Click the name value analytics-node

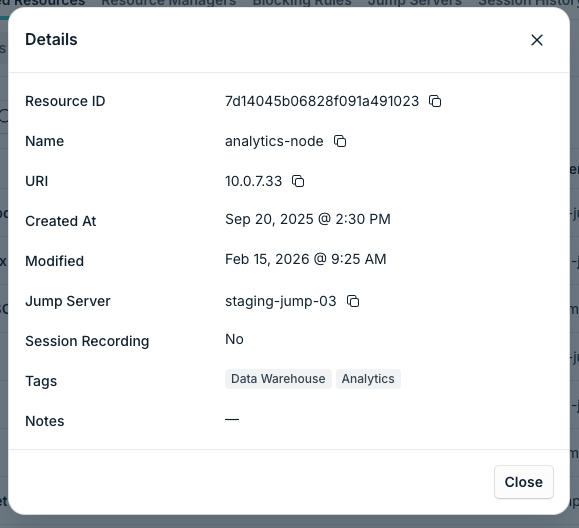274,141
